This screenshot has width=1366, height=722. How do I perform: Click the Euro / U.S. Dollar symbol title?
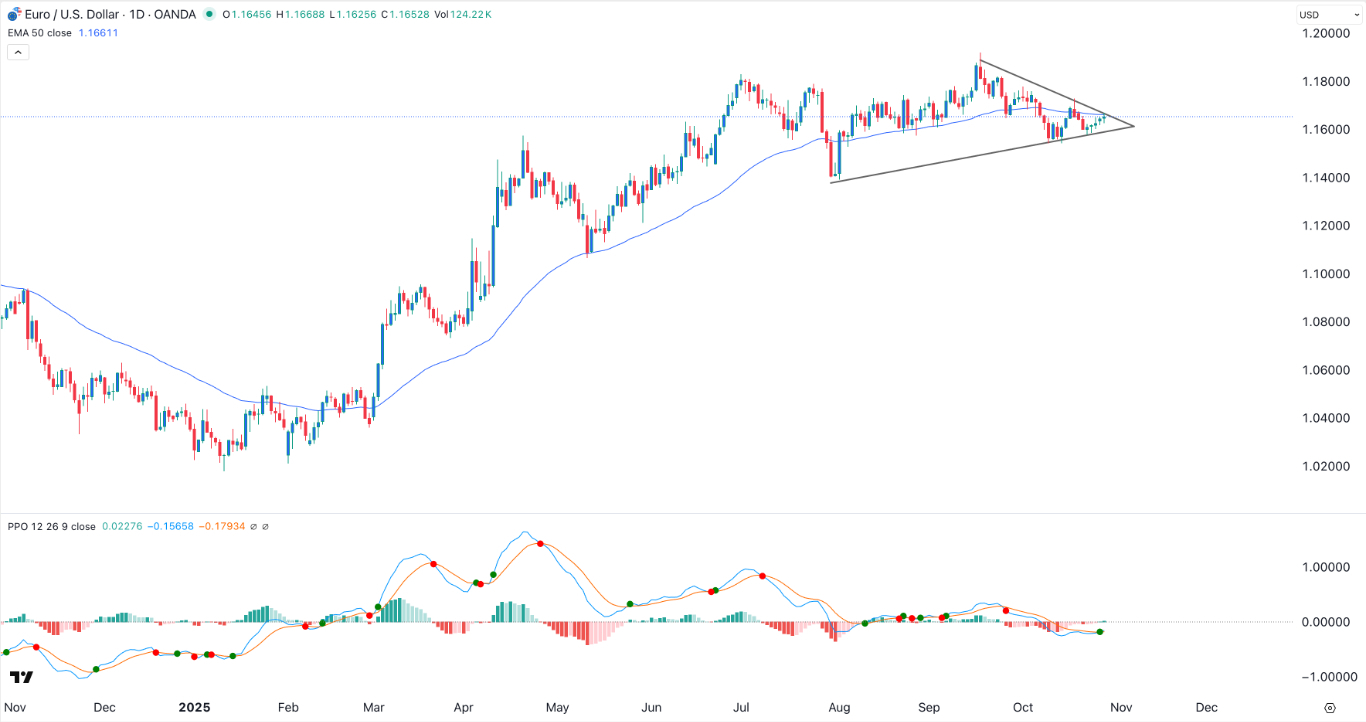(72, 14)
